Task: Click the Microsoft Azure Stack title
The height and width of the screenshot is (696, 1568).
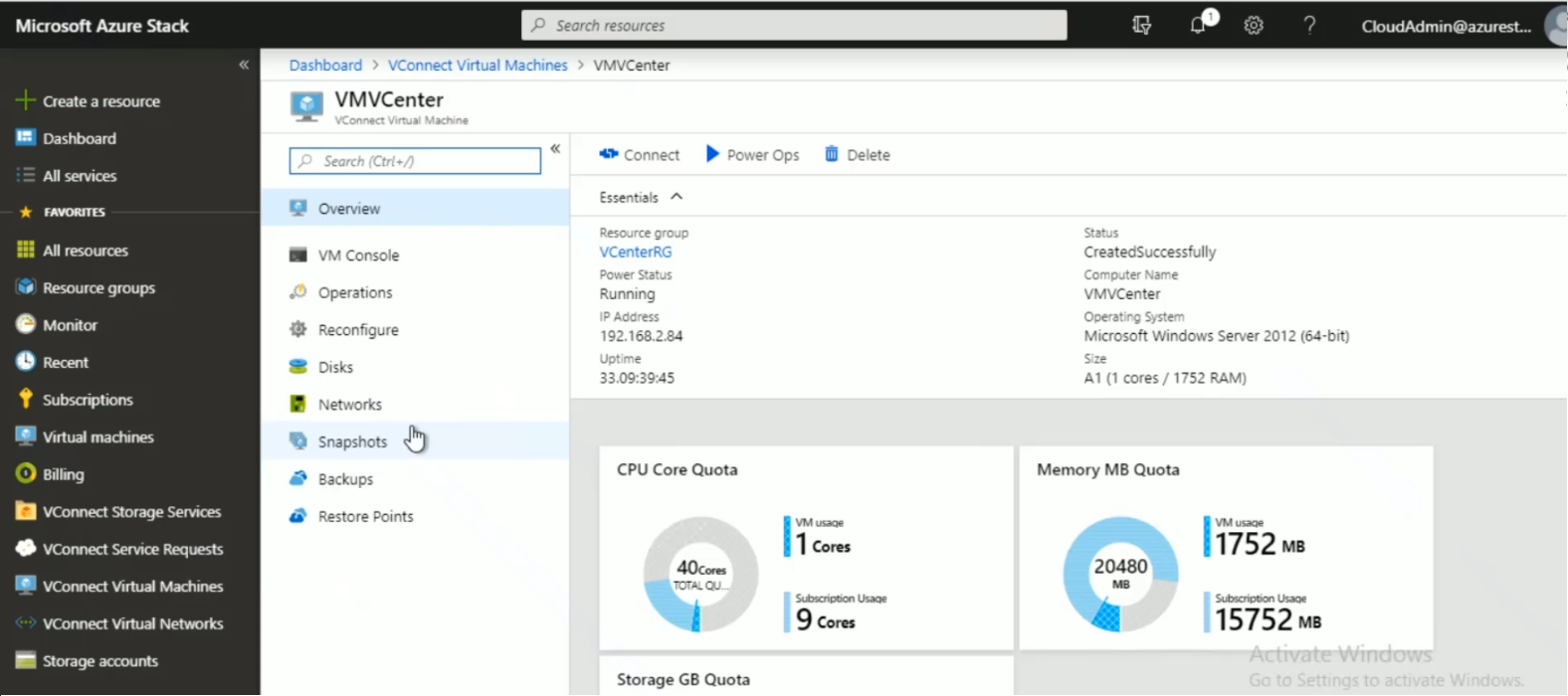Action: [x=101, y=26]
